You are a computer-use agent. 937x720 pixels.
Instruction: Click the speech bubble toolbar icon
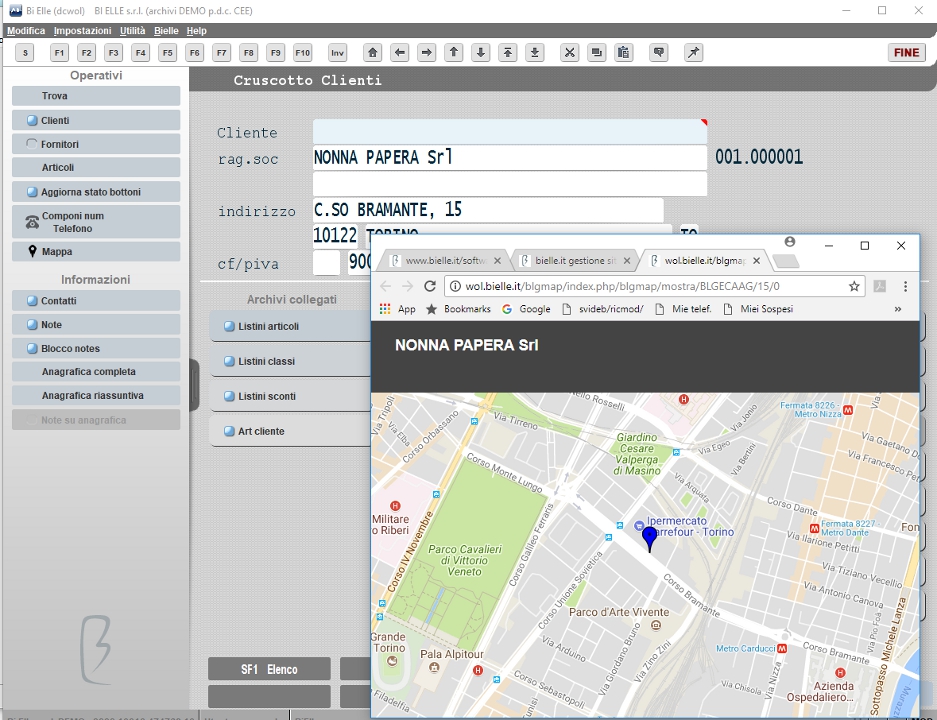[659, 53]
